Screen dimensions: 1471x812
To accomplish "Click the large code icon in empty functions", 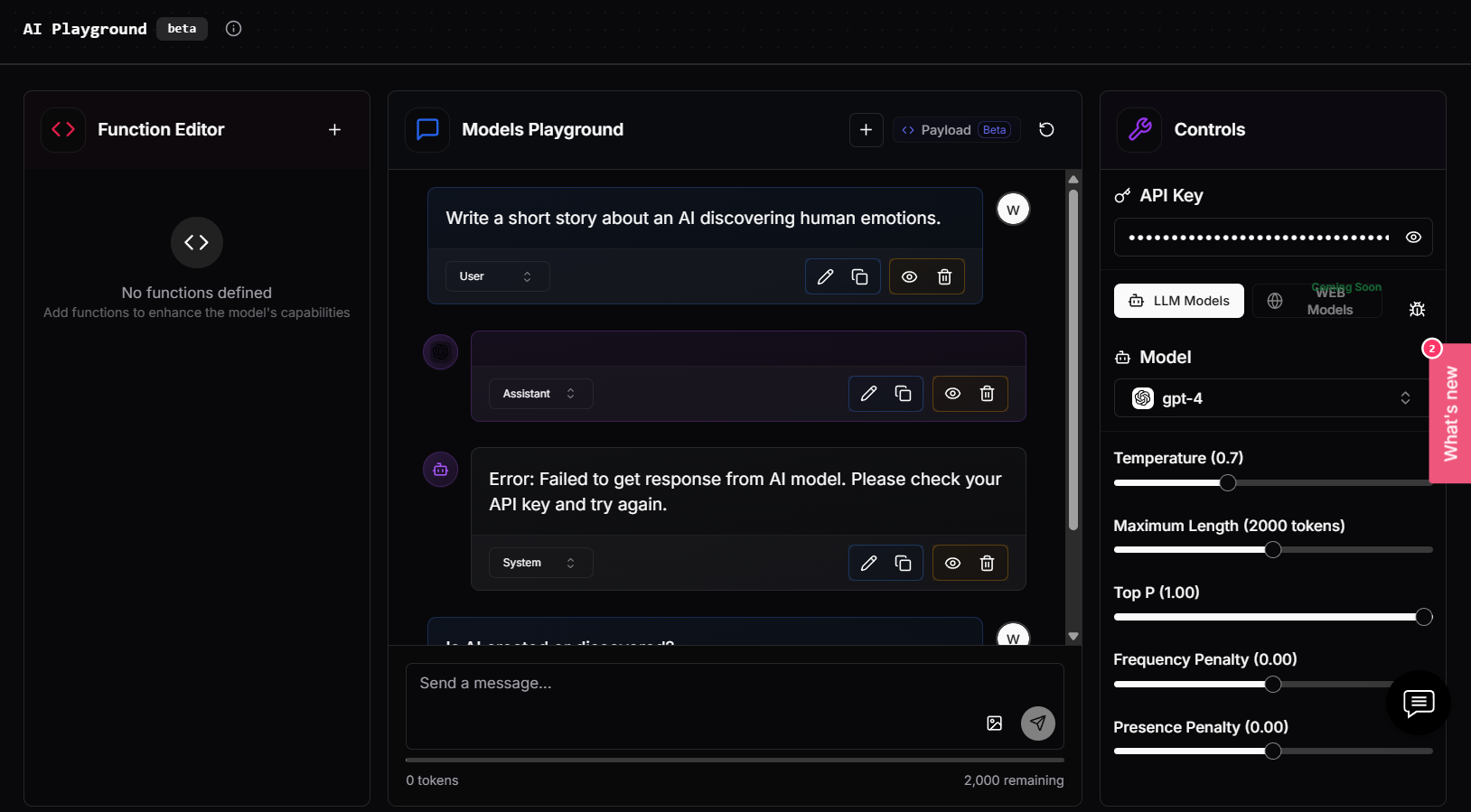I will [197, 242].
